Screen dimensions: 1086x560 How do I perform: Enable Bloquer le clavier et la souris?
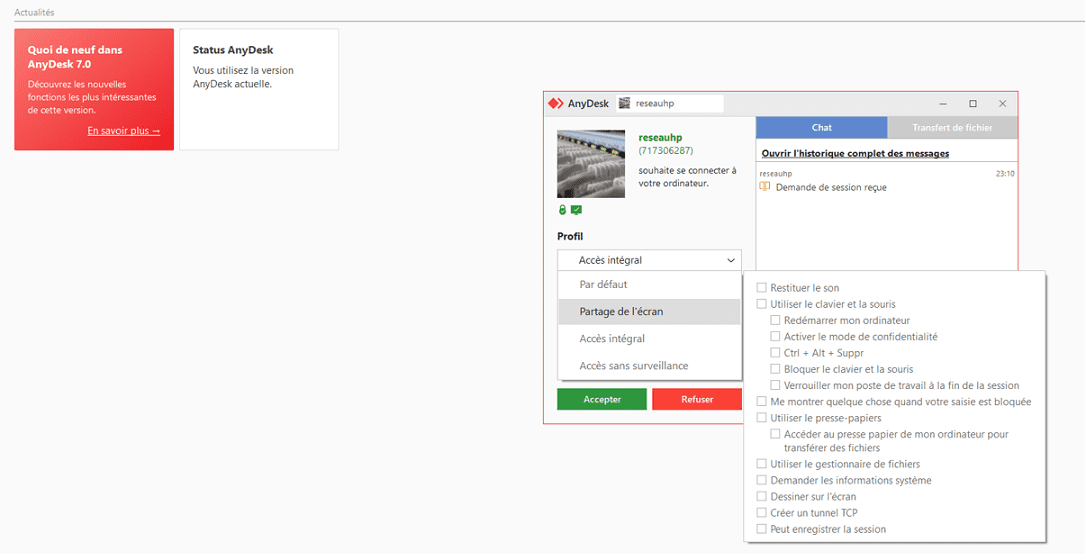click(x=775, y=369)
